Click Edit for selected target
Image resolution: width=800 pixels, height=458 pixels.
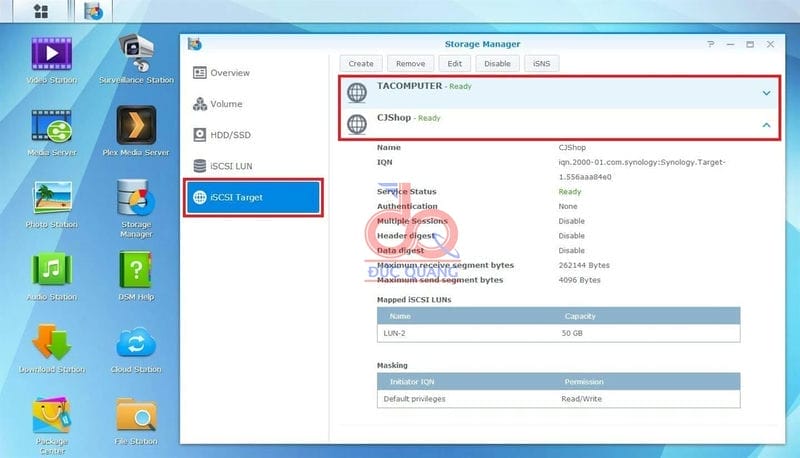pyautogui.click(x=455, y=64)
